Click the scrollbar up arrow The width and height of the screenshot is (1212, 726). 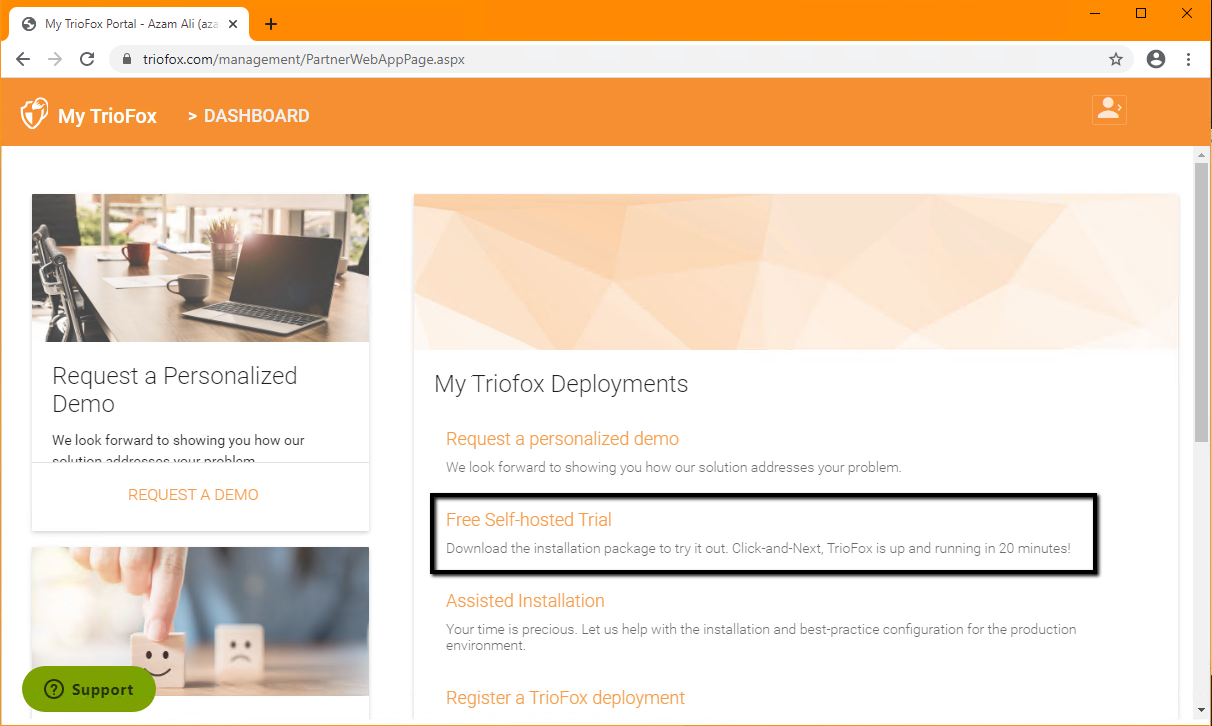tap(1202, 153)
